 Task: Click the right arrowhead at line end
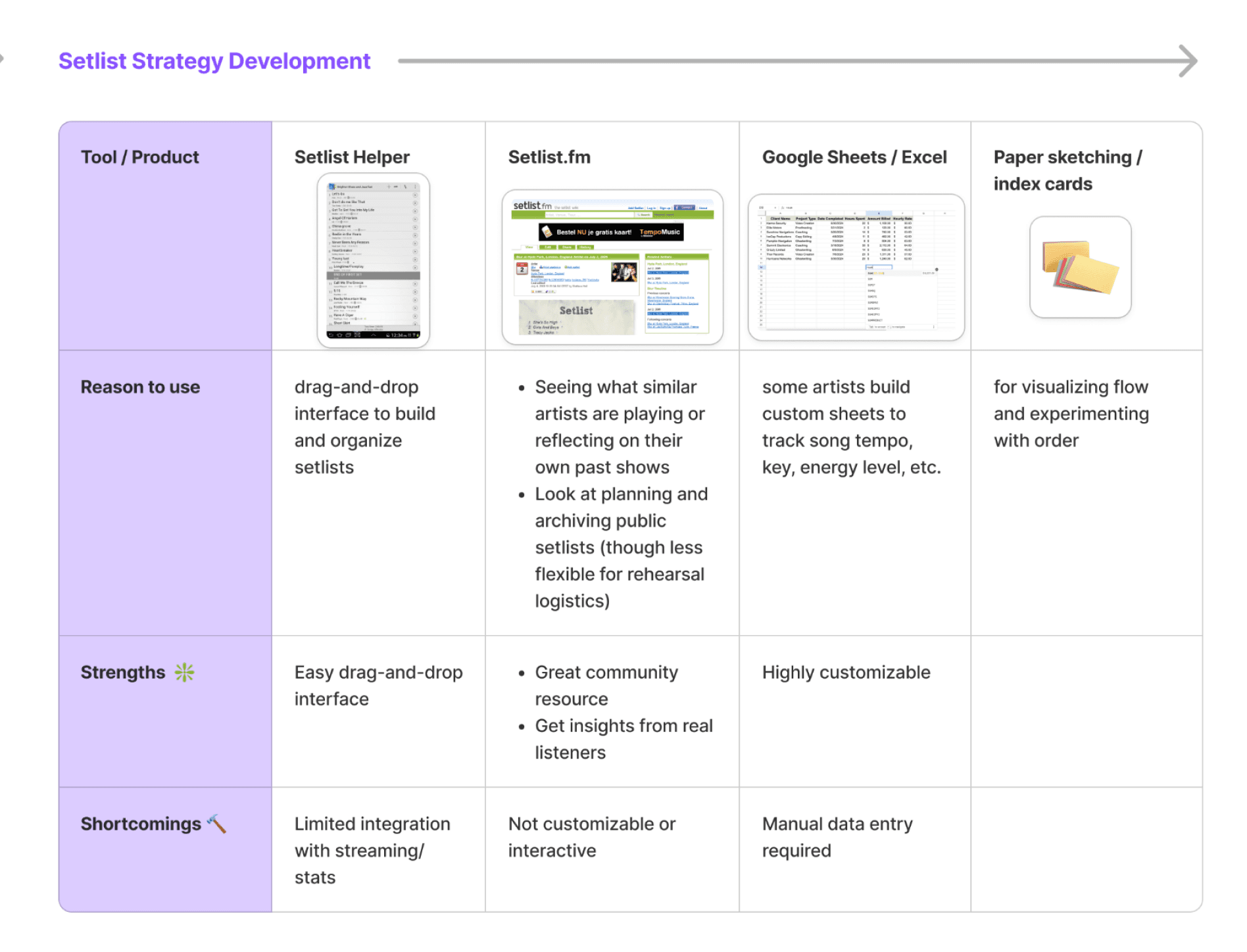click(x=1188, y=61)
